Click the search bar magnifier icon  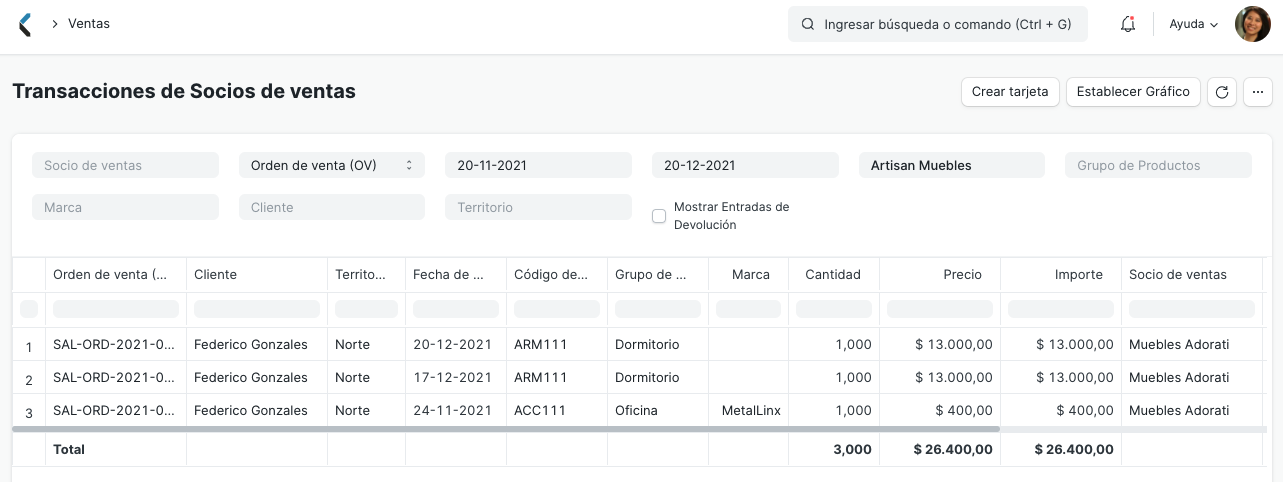807,24
